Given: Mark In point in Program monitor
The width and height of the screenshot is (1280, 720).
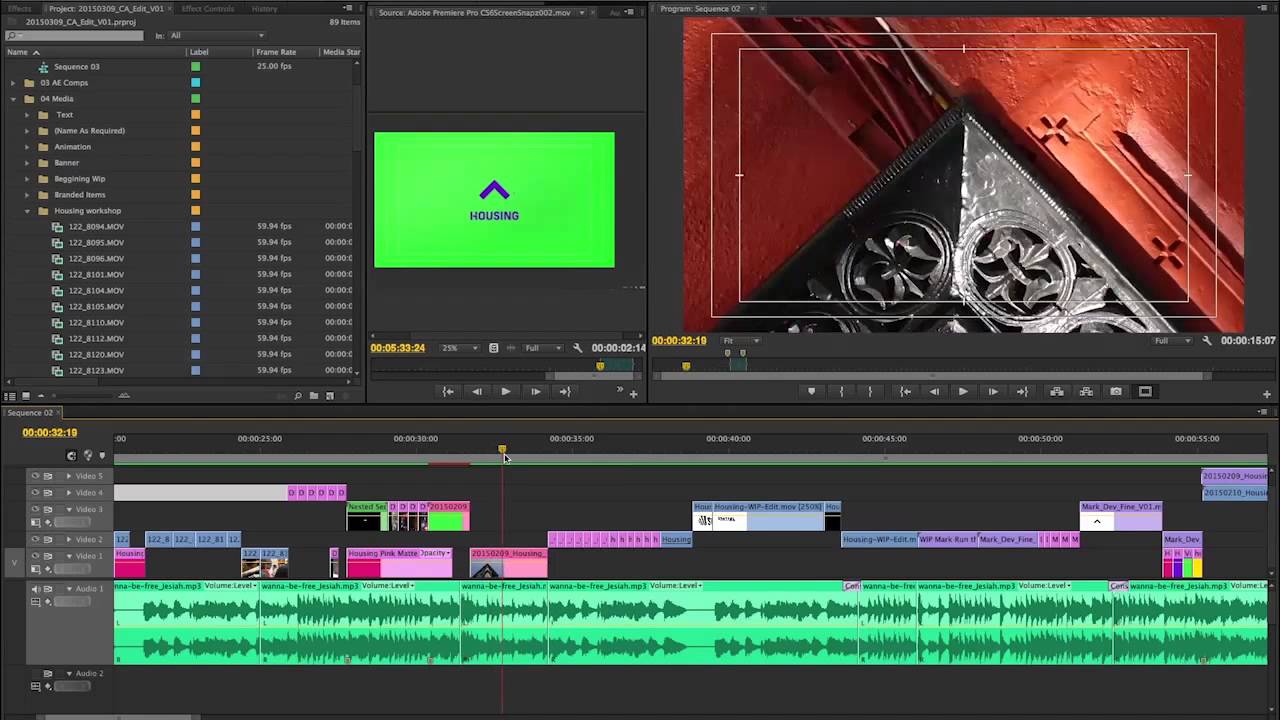Looking at the screenshot, I should (x=841, y=392).
